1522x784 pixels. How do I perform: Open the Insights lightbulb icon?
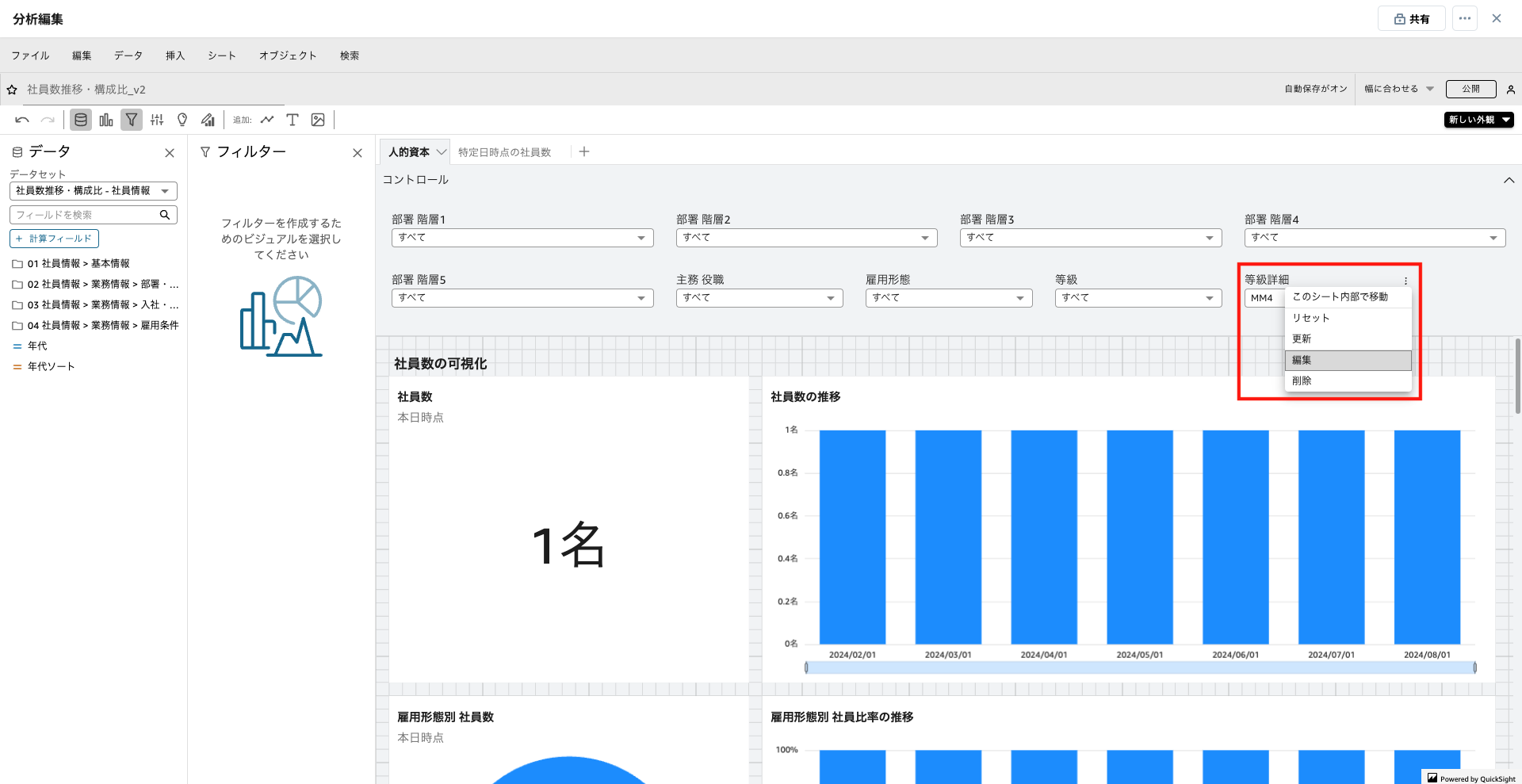tap(182, 120)
